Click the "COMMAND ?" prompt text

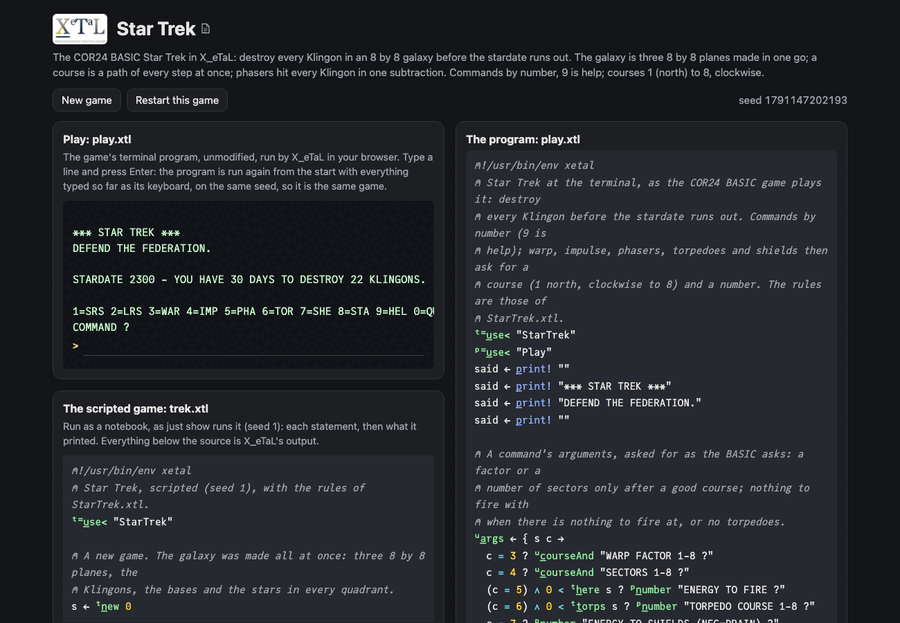click(x=101, y=327)
